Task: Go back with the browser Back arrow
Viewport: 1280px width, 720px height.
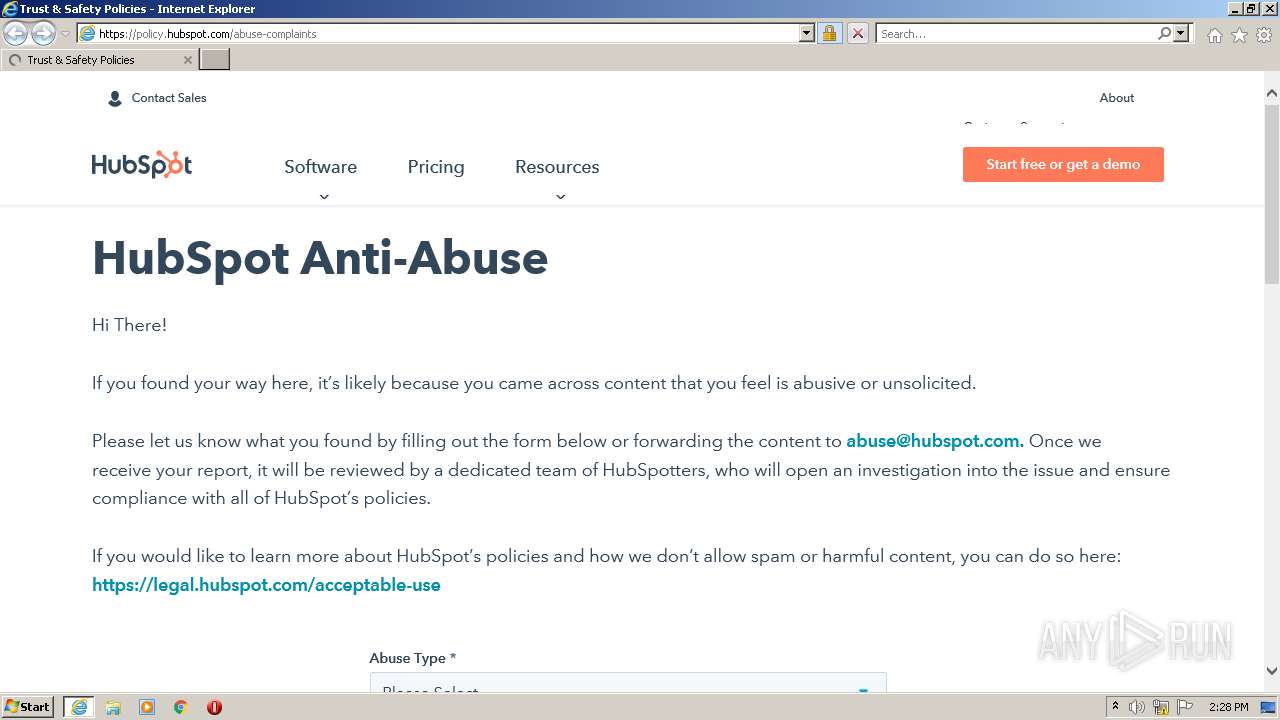Action: click(x=16, y=34)
